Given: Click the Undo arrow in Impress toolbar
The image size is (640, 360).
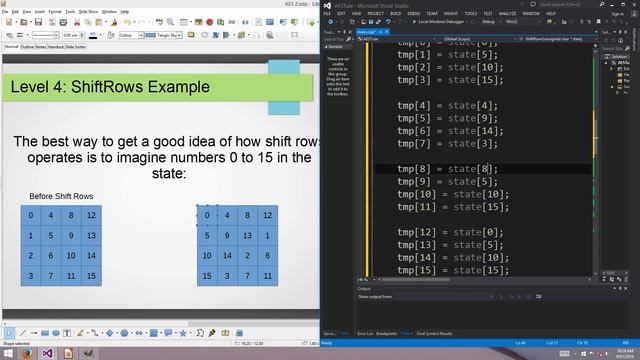Looking at the screenshot, I should (127, 22).
